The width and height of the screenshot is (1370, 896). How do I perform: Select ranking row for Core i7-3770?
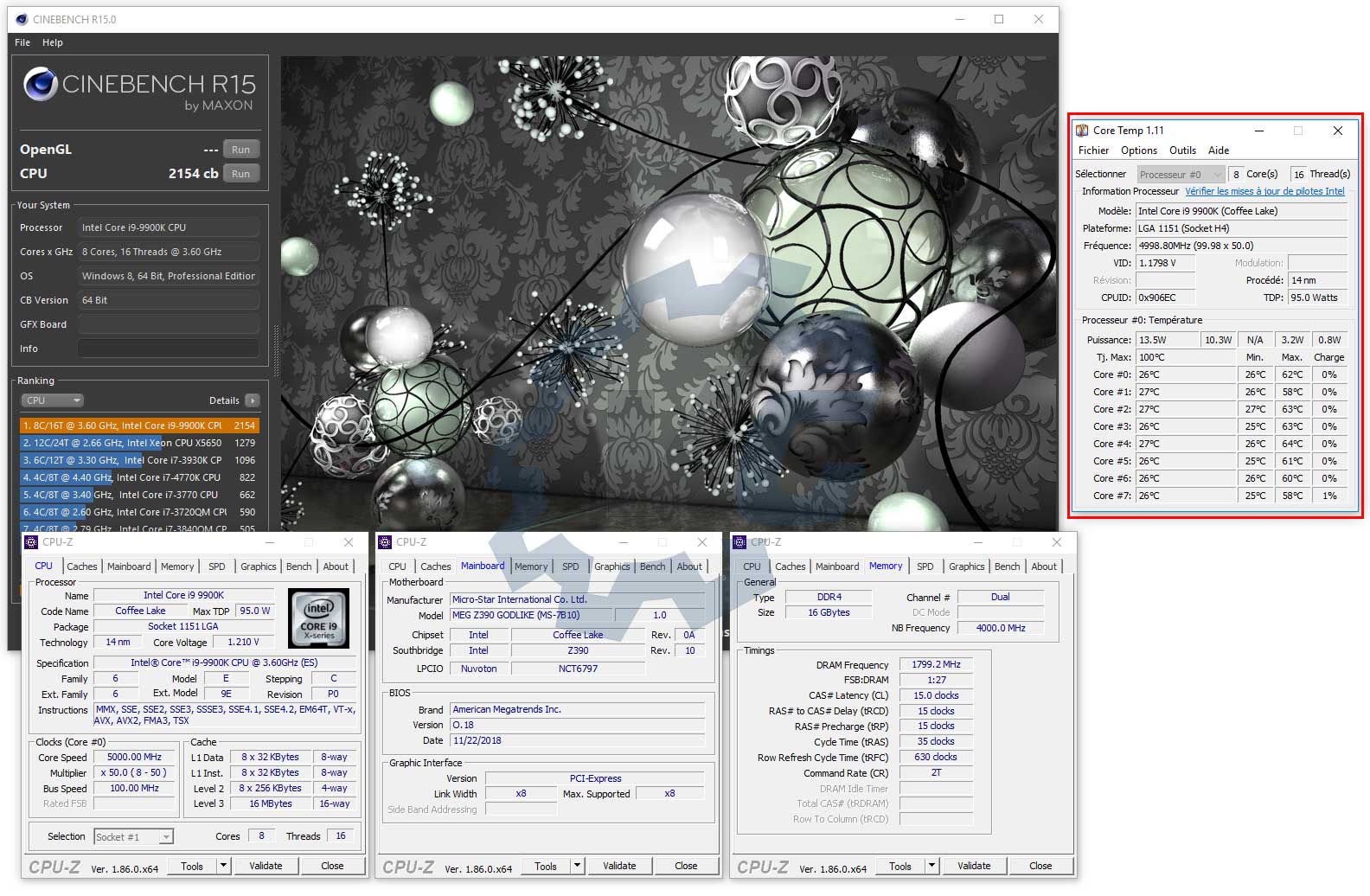(x=139, y=495)
